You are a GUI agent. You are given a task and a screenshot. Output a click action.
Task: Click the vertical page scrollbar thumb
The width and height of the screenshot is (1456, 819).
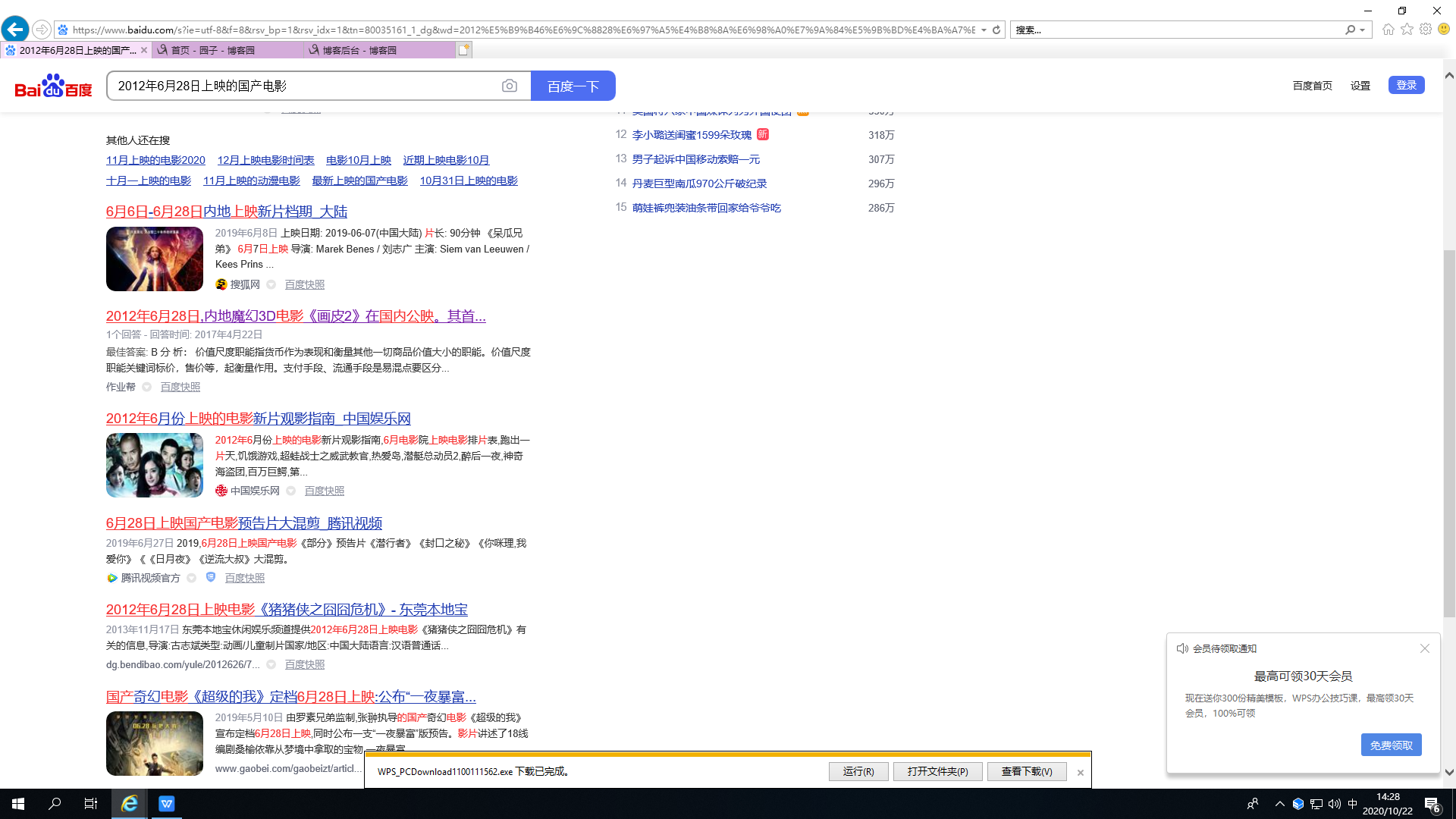coord(1449,432)
